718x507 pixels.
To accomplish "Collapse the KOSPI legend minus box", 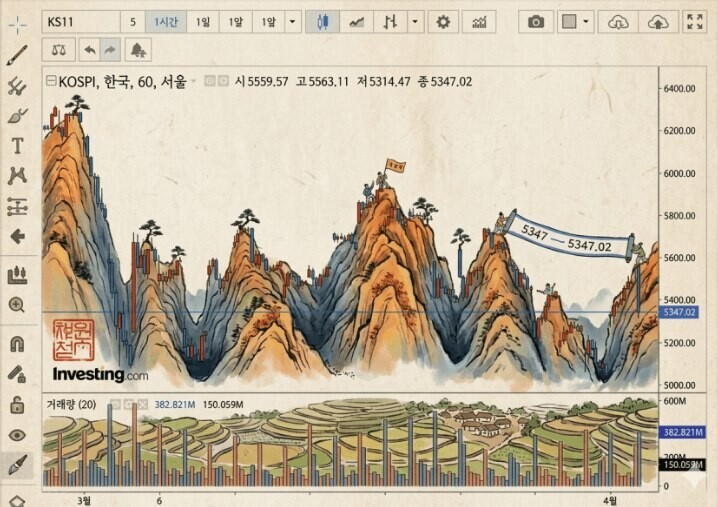I will tap(51, 81).
